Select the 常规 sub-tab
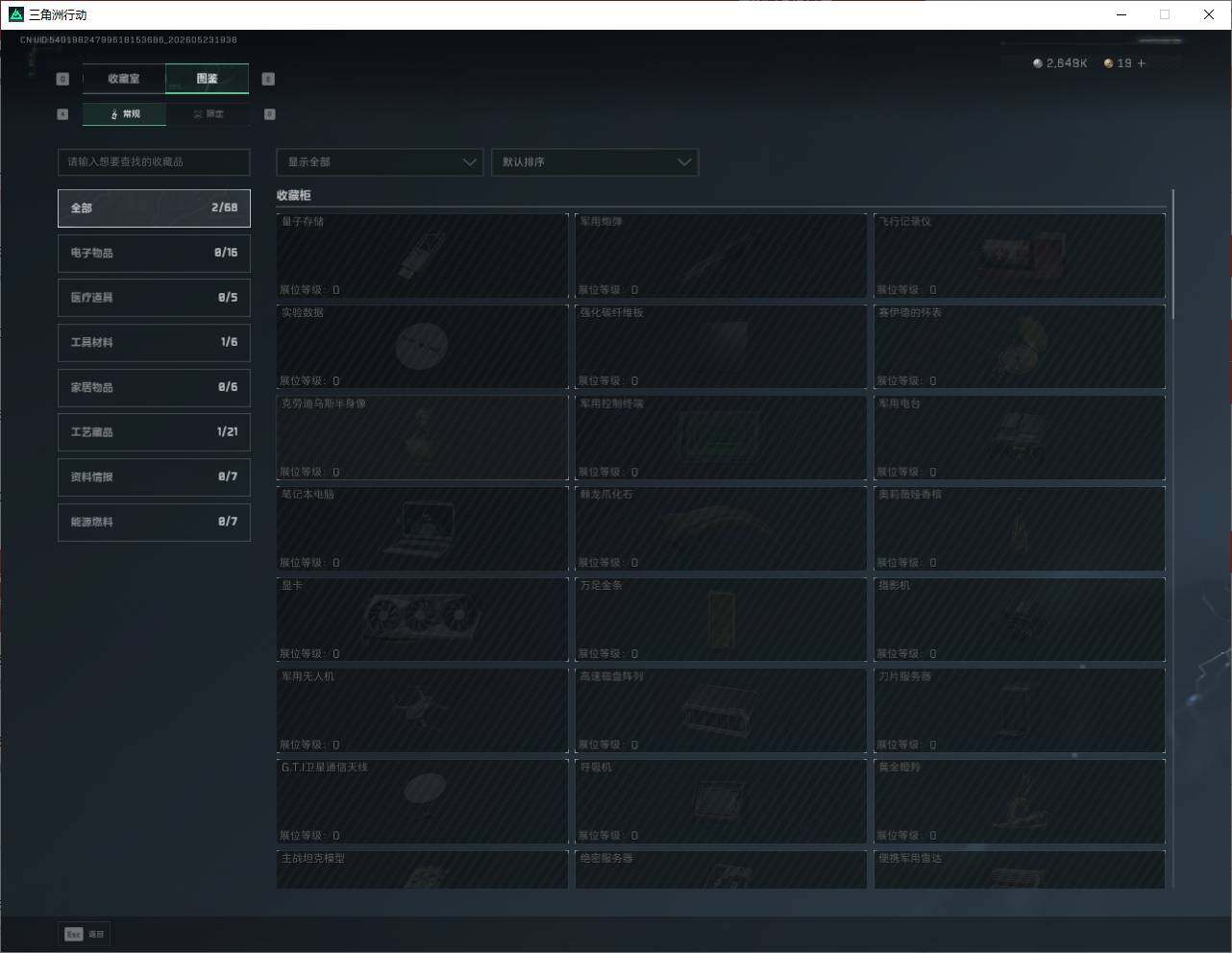Screen dimensions: 1232x953 (124, 114)
